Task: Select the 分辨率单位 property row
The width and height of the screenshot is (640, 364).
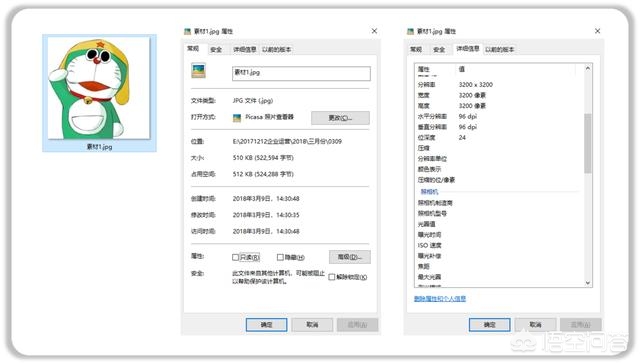Action: [499, 159]
